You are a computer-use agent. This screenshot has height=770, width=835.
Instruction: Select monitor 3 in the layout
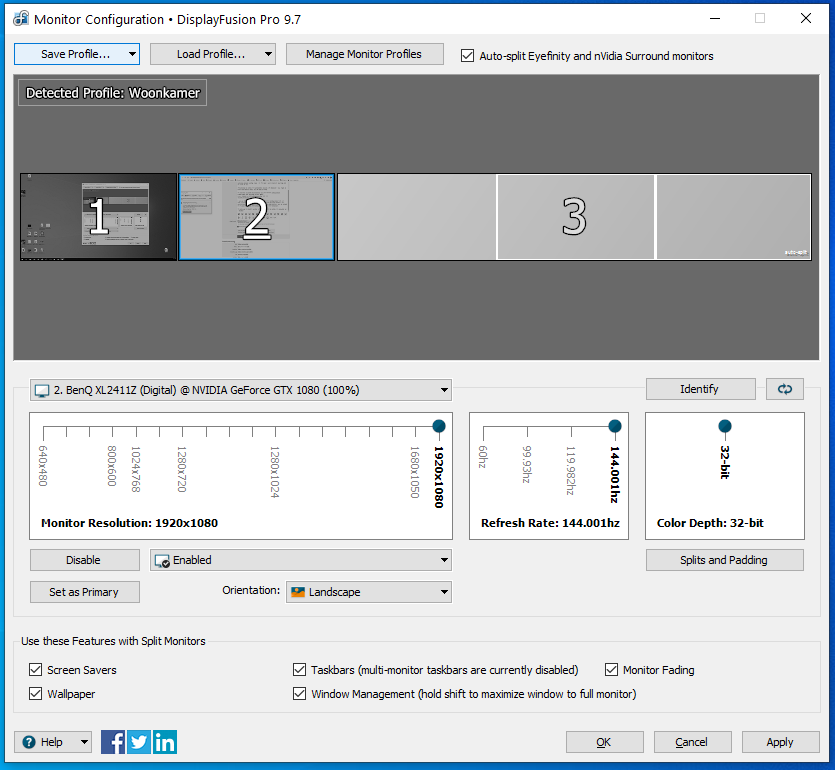point(574,217)
